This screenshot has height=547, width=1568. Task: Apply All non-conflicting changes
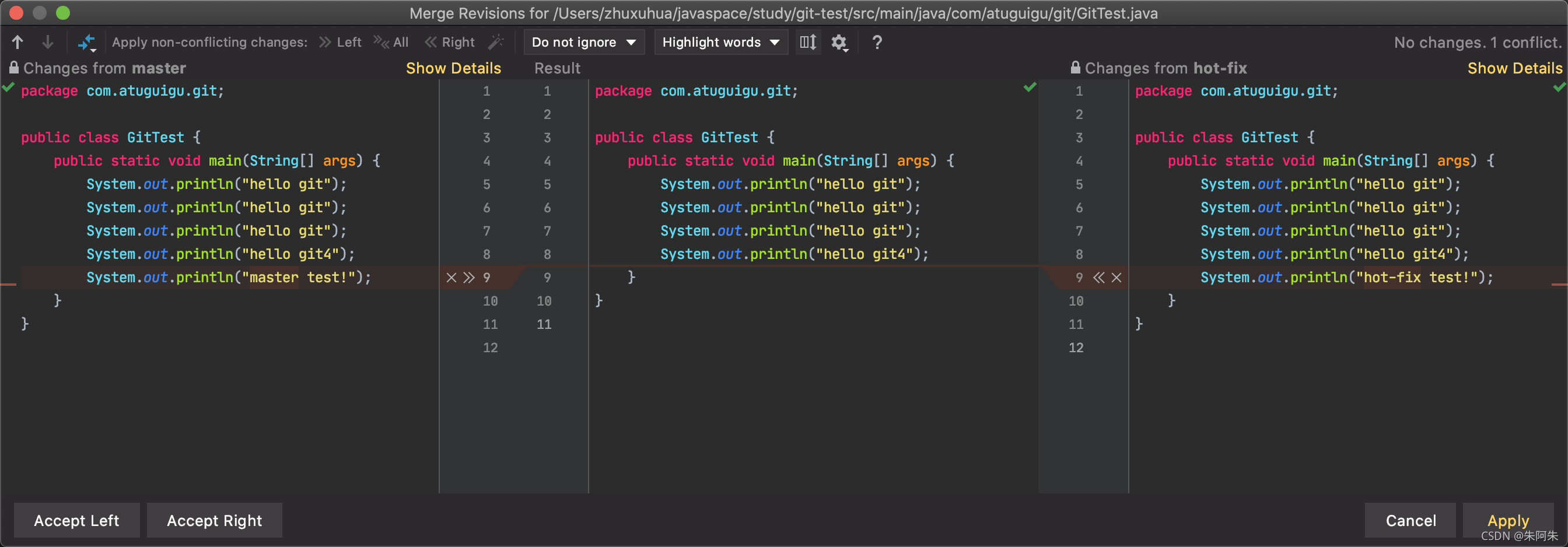[391, 42]
